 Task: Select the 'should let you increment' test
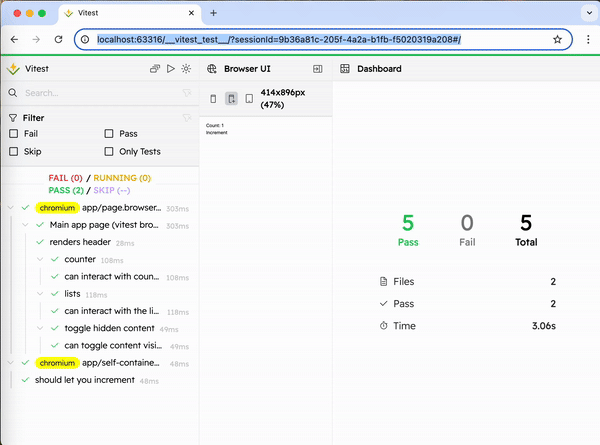click(x=84, y=380)
